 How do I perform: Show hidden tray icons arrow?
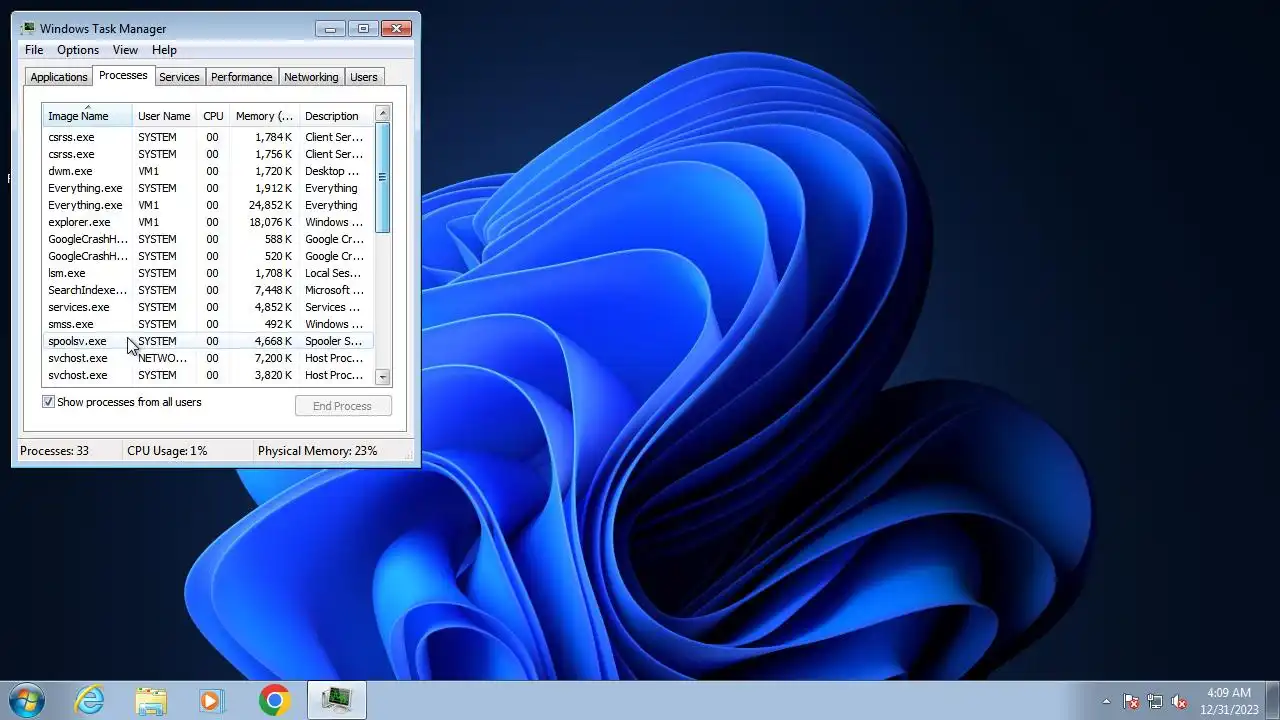[1106, 701]
